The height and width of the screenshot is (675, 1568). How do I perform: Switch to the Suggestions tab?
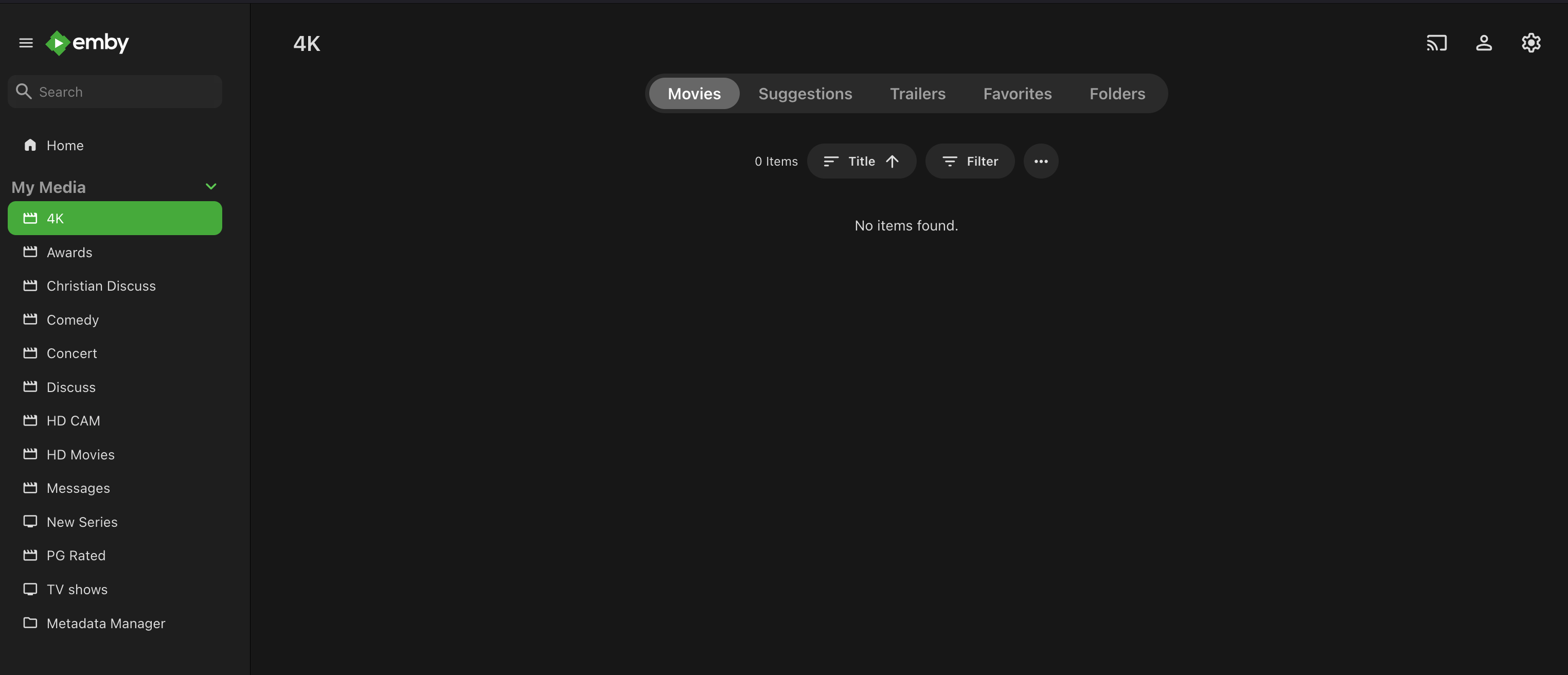point(805,94)
